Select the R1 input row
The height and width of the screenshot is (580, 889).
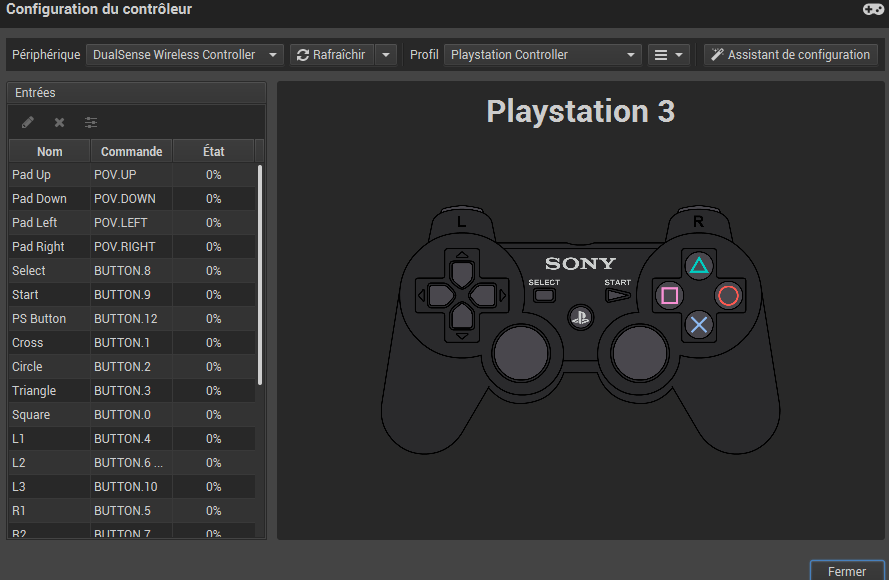point(132,511)
